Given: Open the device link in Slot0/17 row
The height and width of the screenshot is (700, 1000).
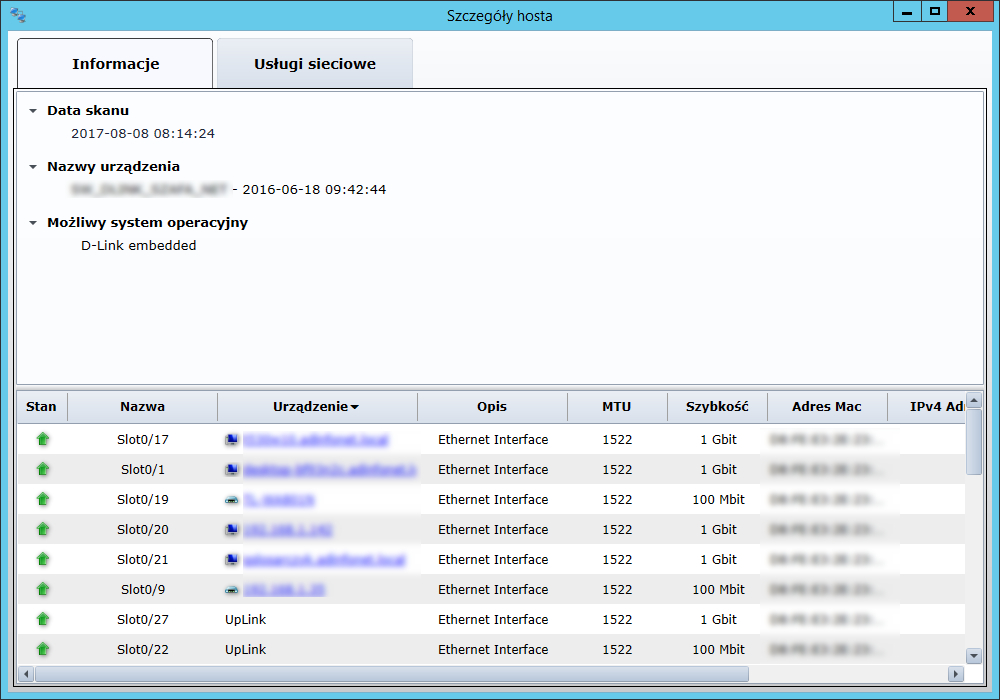Looking at the screenshot, I should [315, 439].
